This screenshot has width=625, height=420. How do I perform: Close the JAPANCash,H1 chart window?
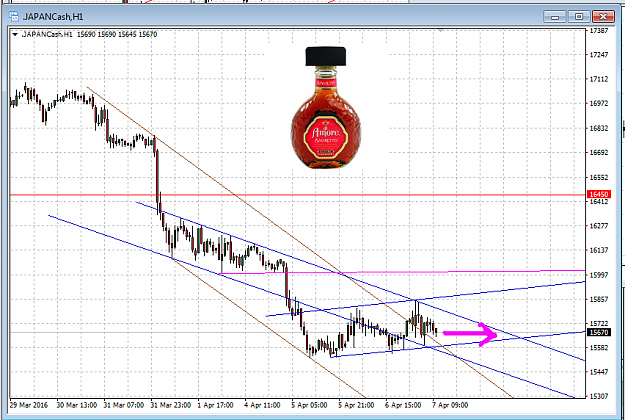pyautogui.click(x=603, y=17)
